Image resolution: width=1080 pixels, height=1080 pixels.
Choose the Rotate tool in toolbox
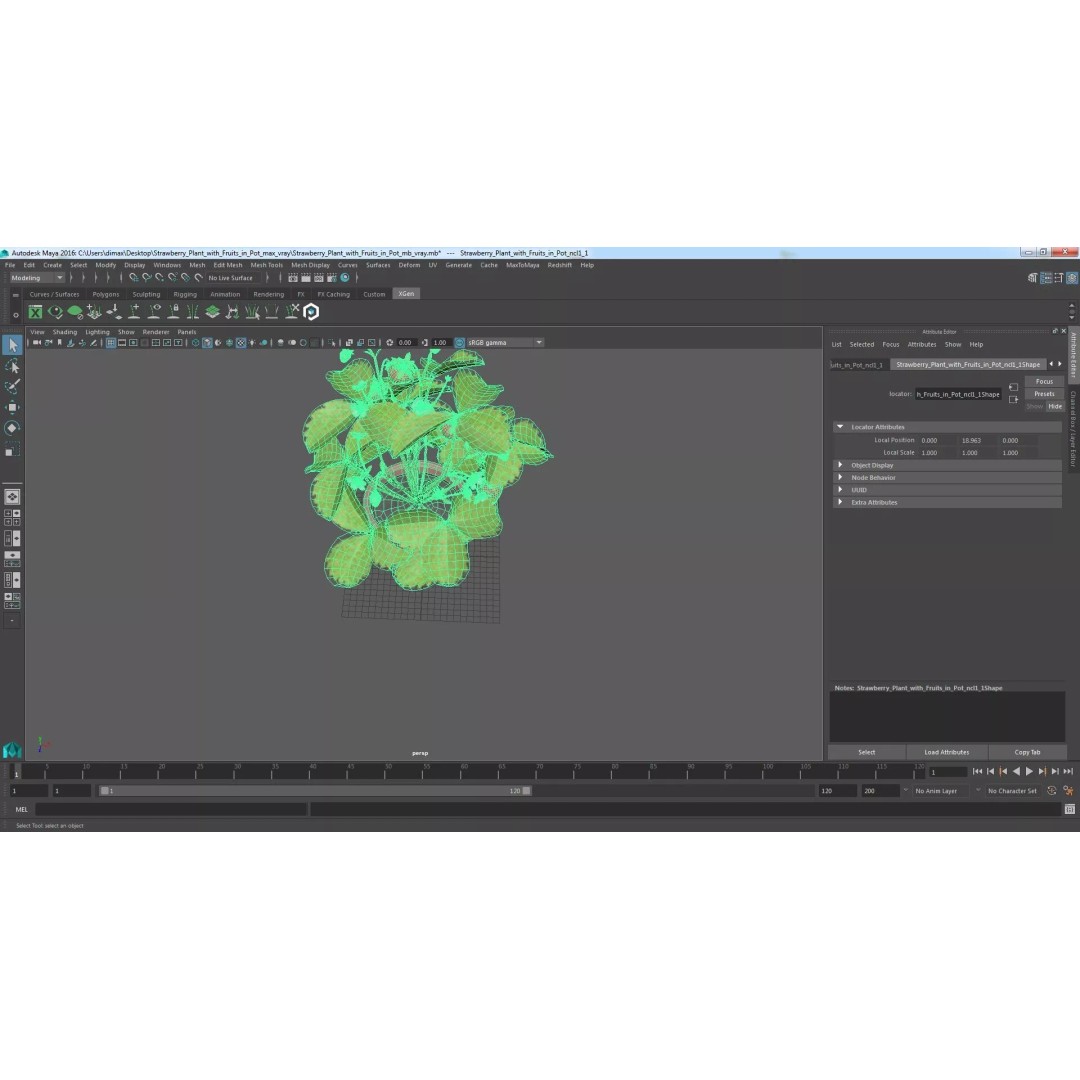click(12, 428)
